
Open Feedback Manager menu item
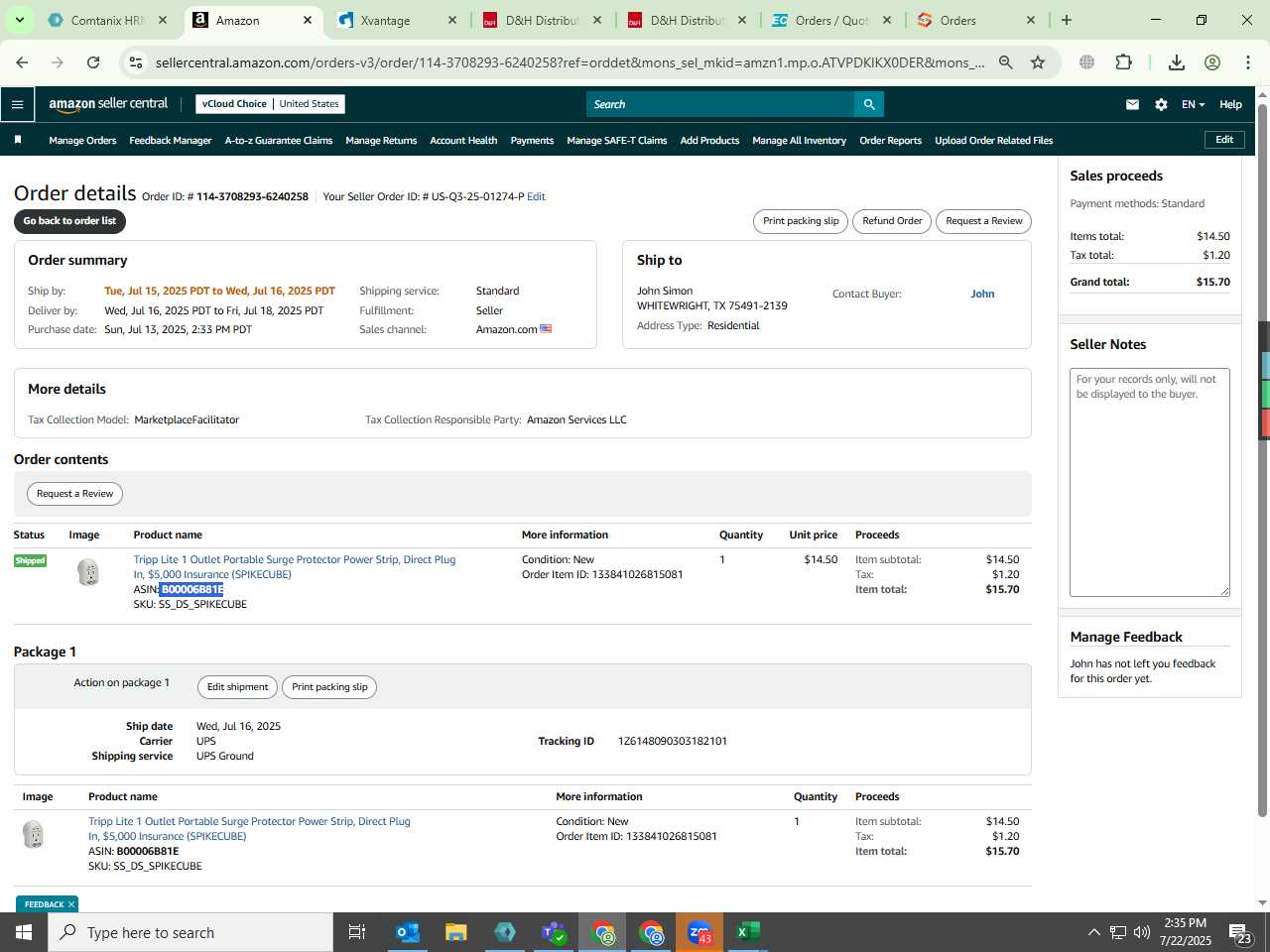tap(170, 141)
